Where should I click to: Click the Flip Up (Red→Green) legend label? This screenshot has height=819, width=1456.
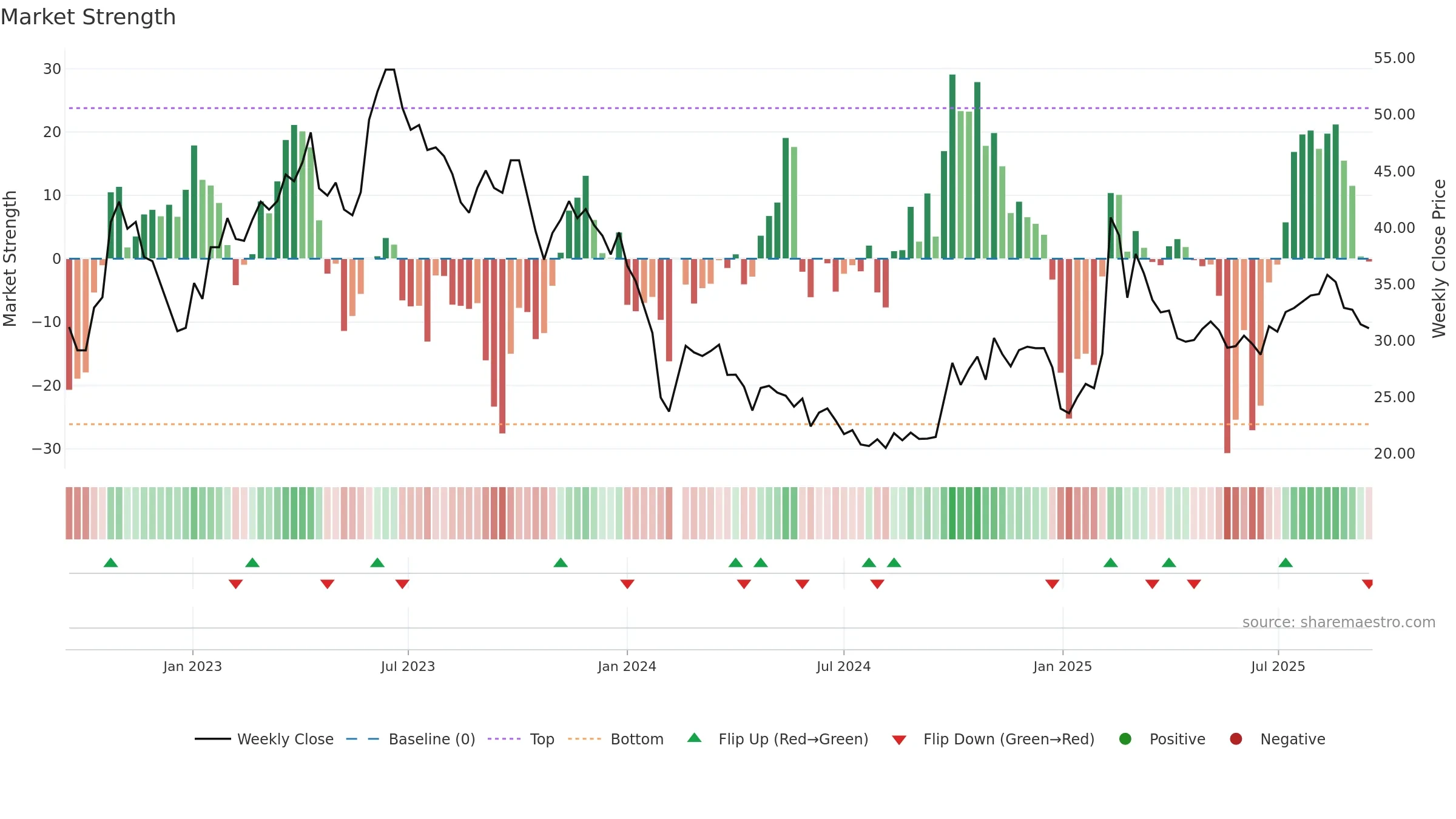click(794, 739)
